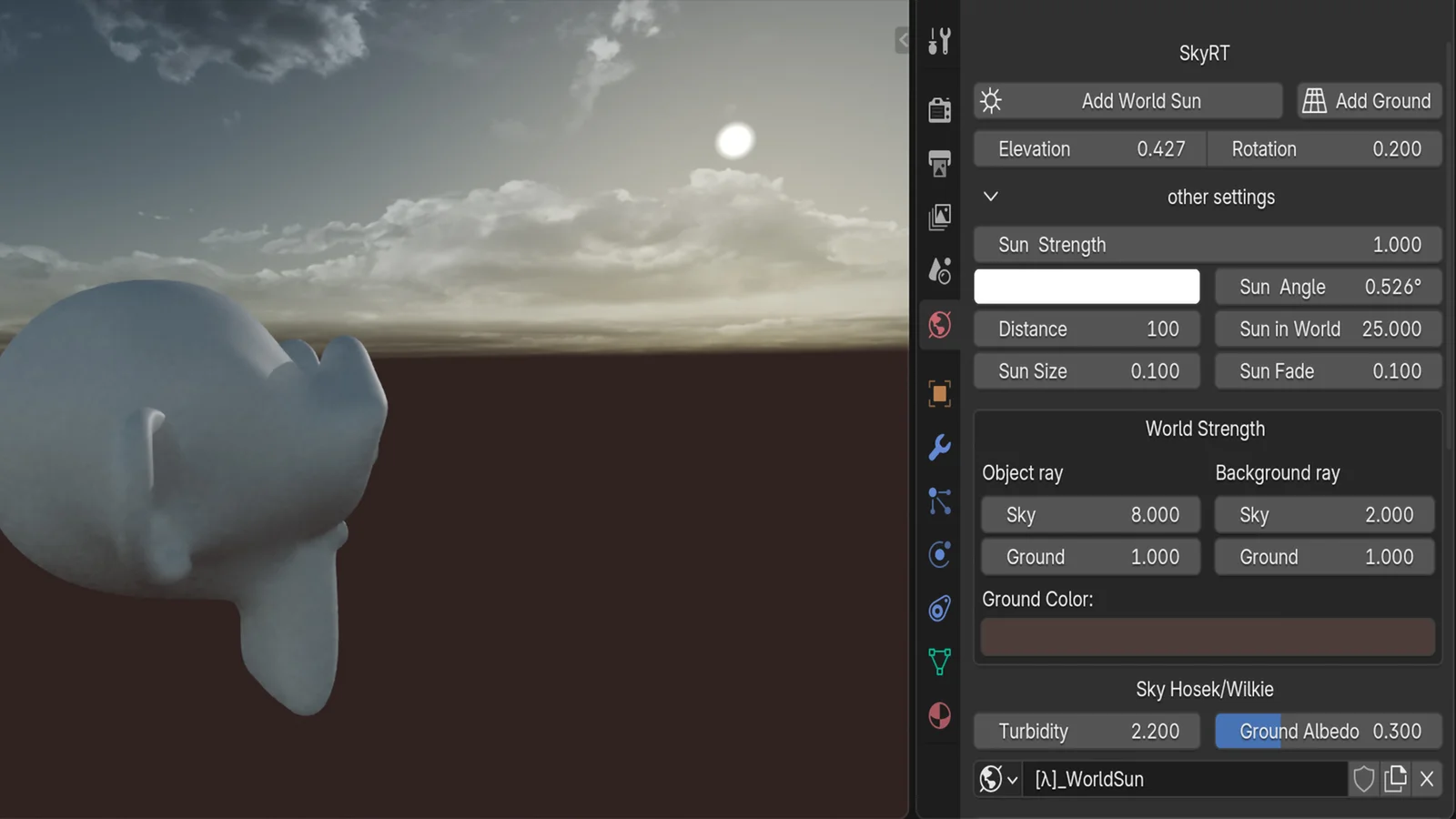Enable the fake user shield for WorldSun
The width and height of the screenshot is (1456, 819).
[x=1362, y=779]
